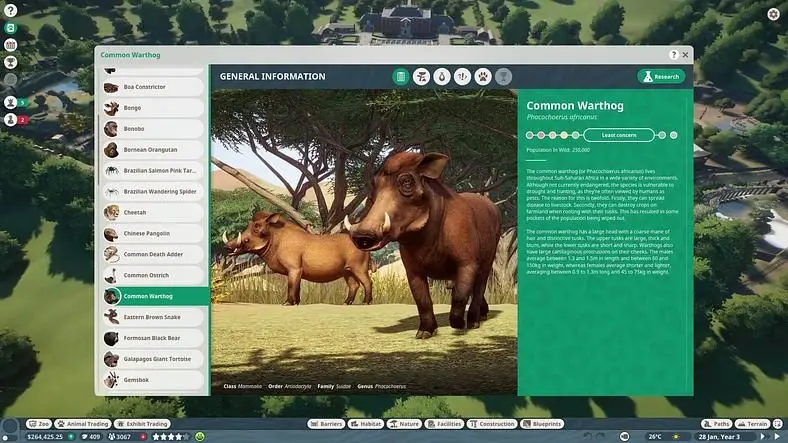Click the green plus icon beside cash balance

tap(71, 437)
